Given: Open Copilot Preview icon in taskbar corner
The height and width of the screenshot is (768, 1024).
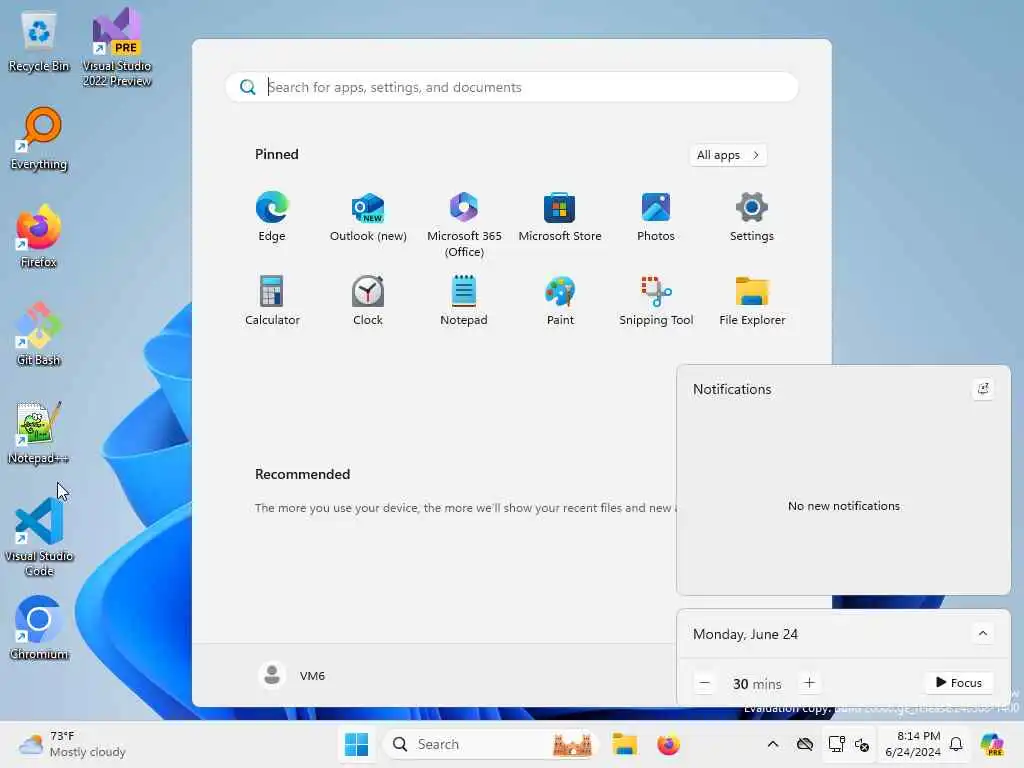Looking at the screenshot, I should tap(992, 744).
